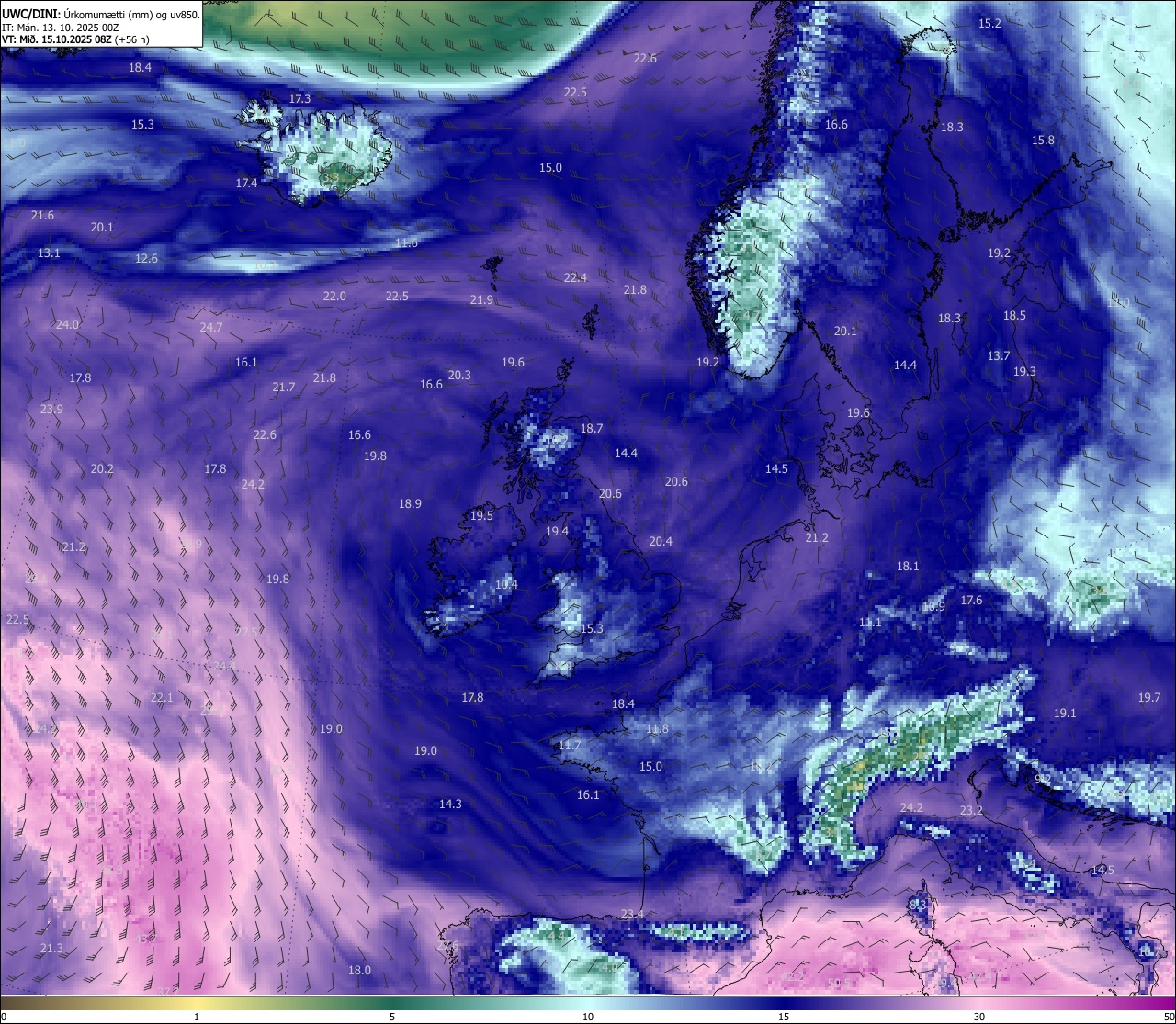This screenshot has width=1176, height=1024.
Task: Click the UWC/DINI title in the header box
Action: tap(29, 14)
